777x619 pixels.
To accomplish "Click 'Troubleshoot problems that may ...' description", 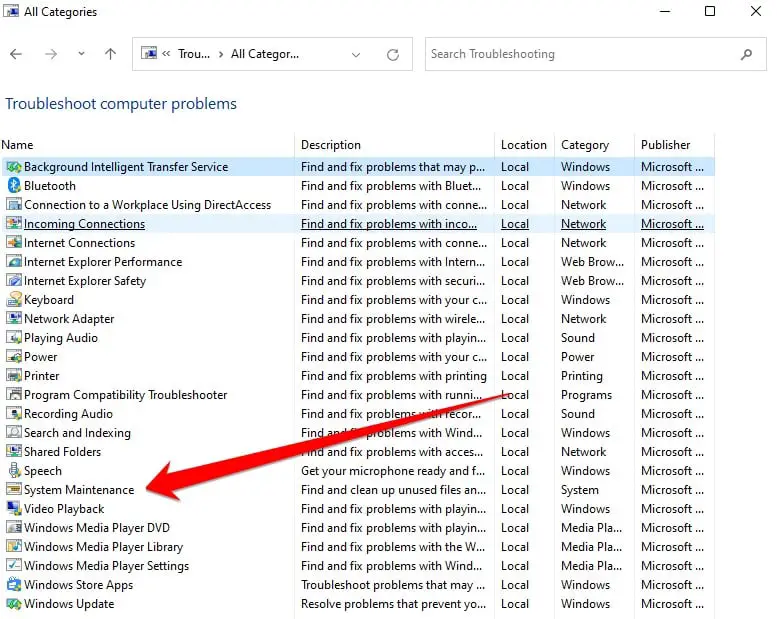I will pos(393,585).
